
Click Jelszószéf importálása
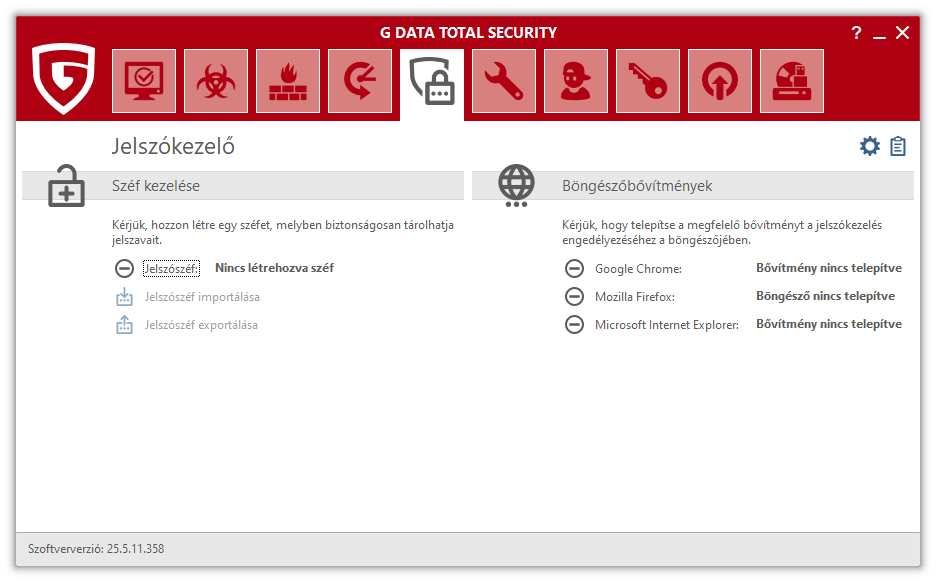[202, 297]
